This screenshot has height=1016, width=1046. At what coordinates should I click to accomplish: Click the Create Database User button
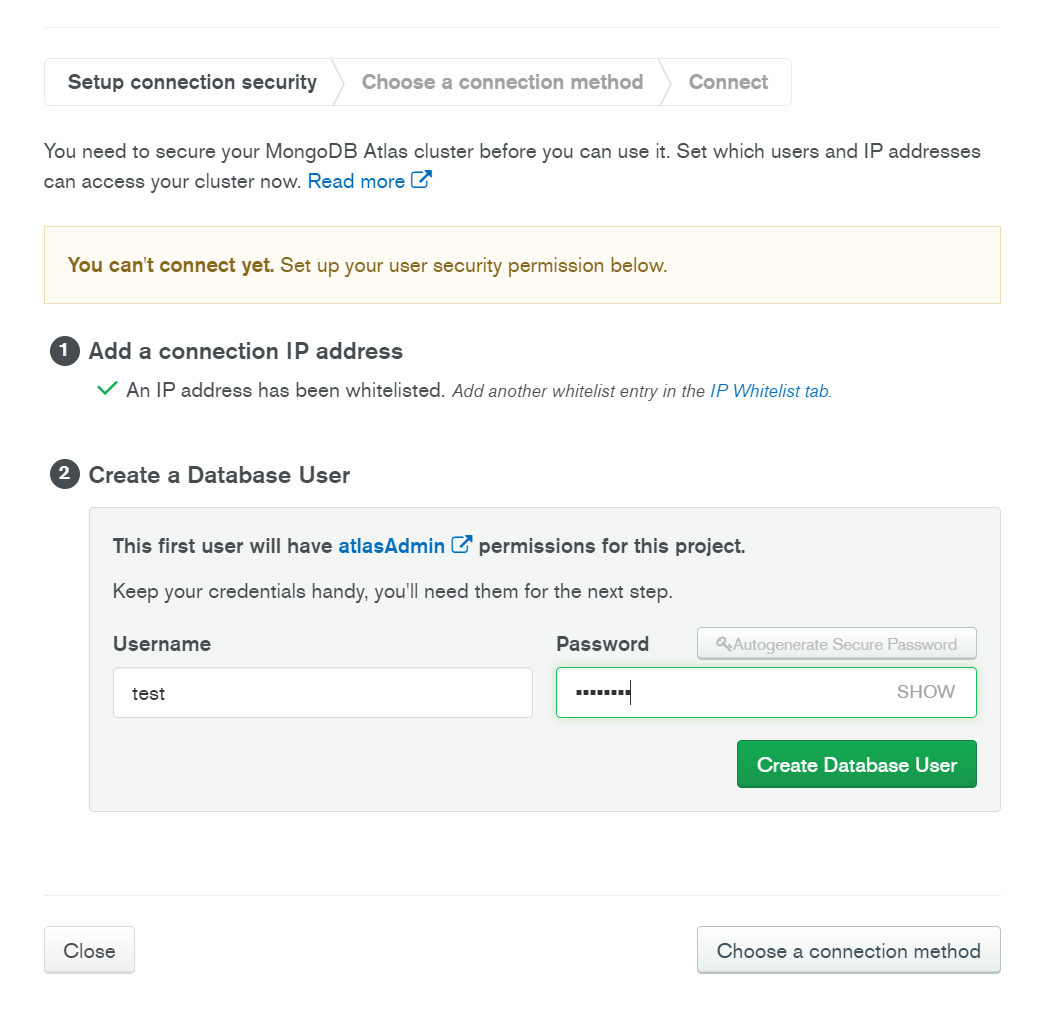tap(856, 765)
